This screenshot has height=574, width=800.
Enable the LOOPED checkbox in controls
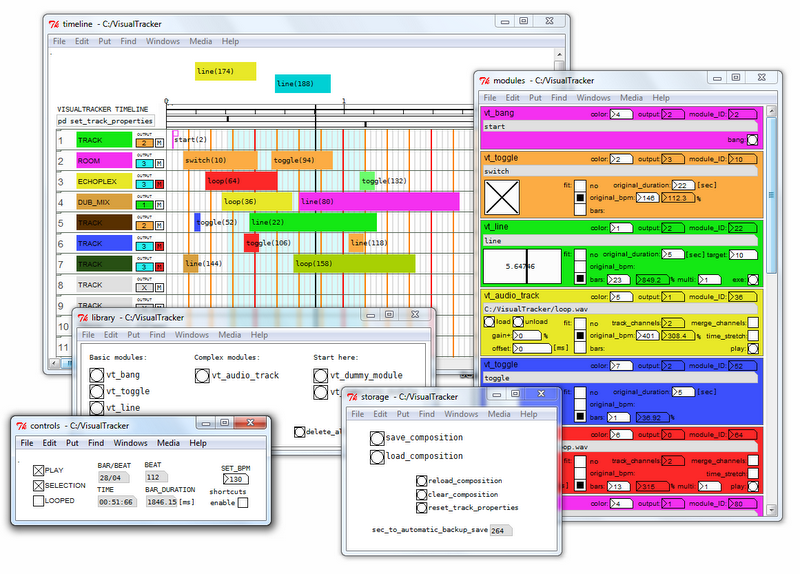(38, 501)
